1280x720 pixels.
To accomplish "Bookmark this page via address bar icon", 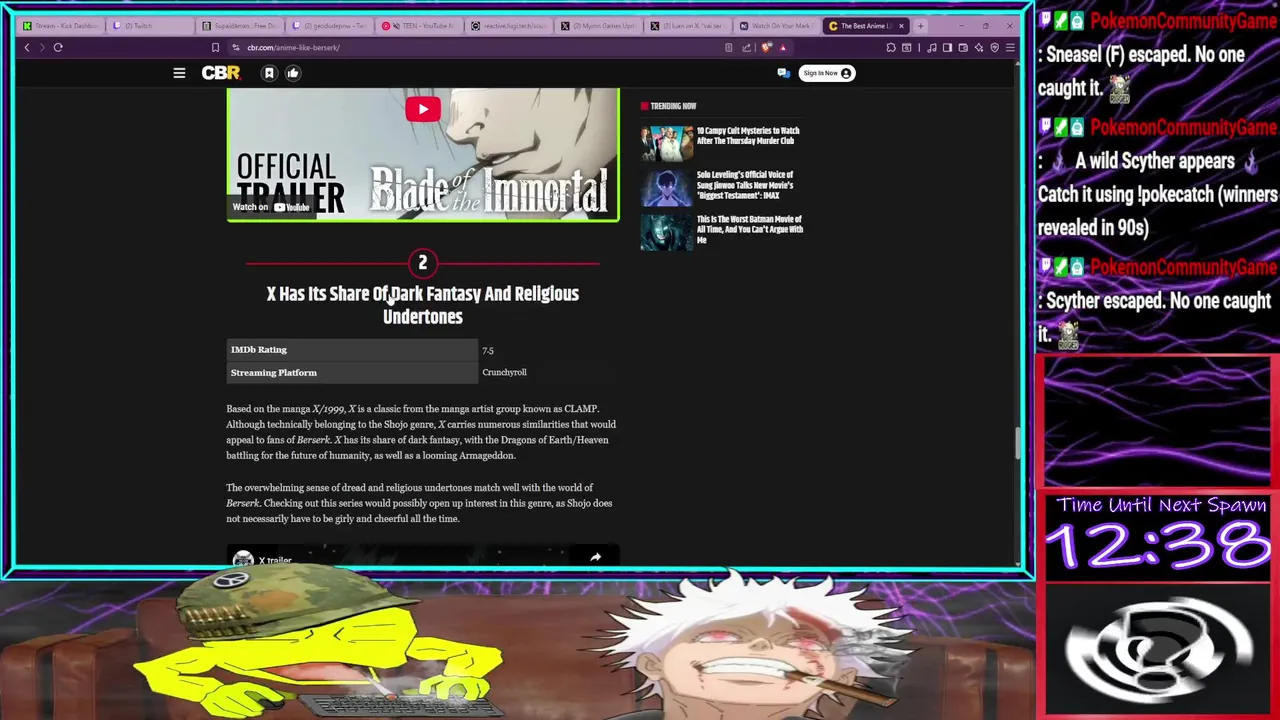I will 215,47.
